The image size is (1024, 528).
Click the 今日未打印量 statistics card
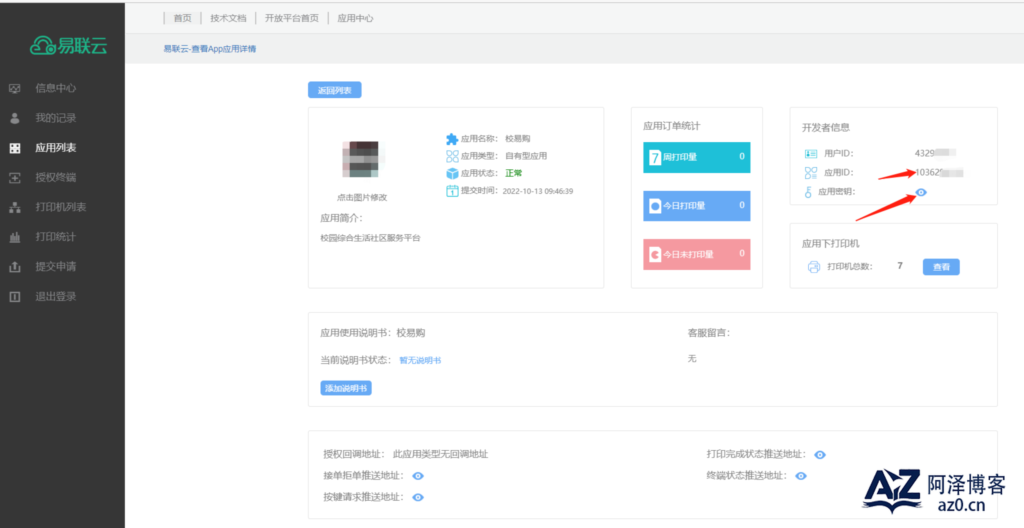(x=697, y=254)
